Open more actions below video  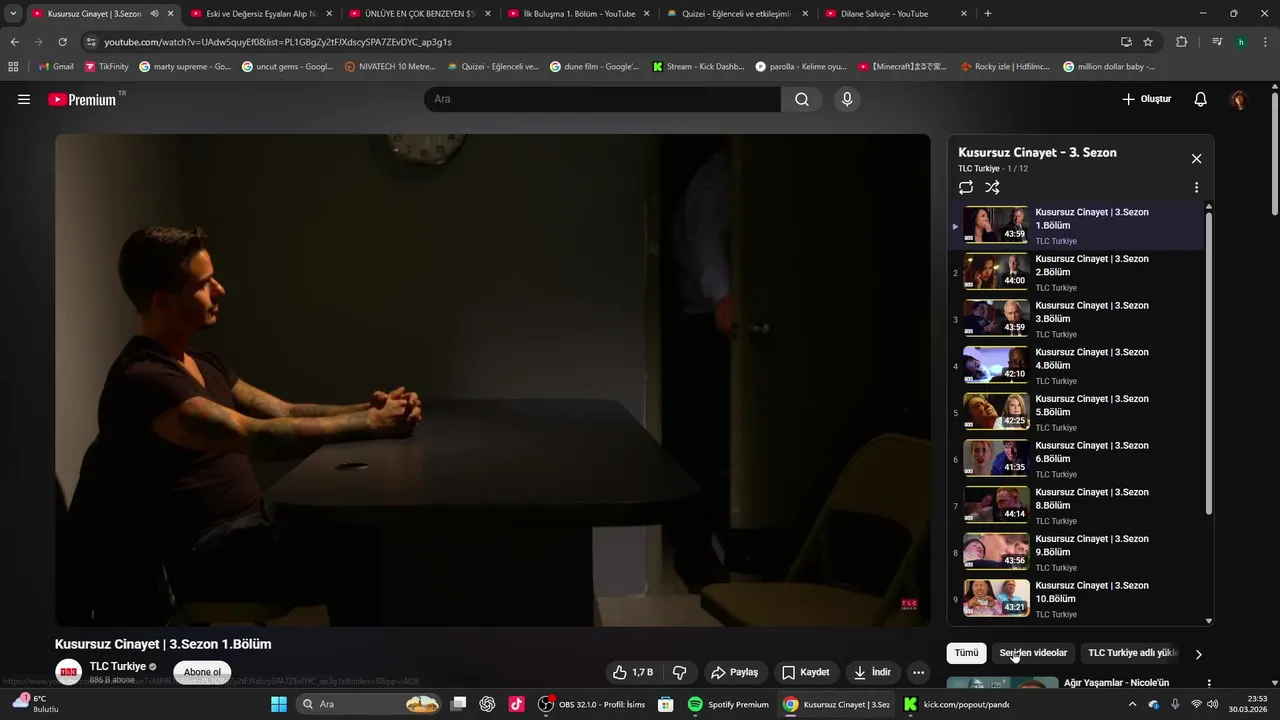coord(918,672)
